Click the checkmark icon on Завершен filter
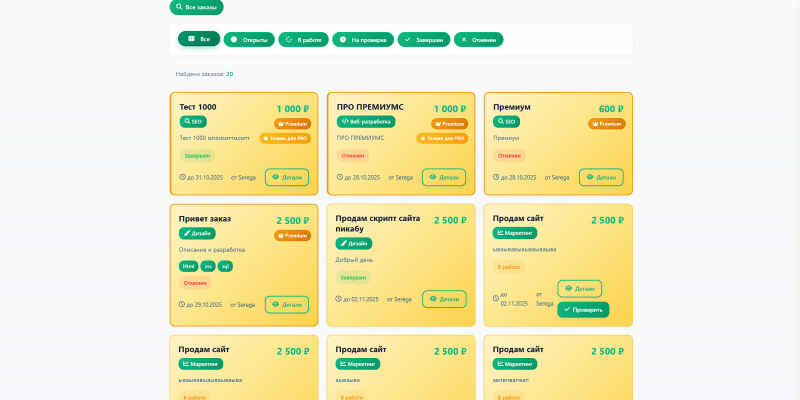Viewport: 800px width, 400px height. [407, 39]
